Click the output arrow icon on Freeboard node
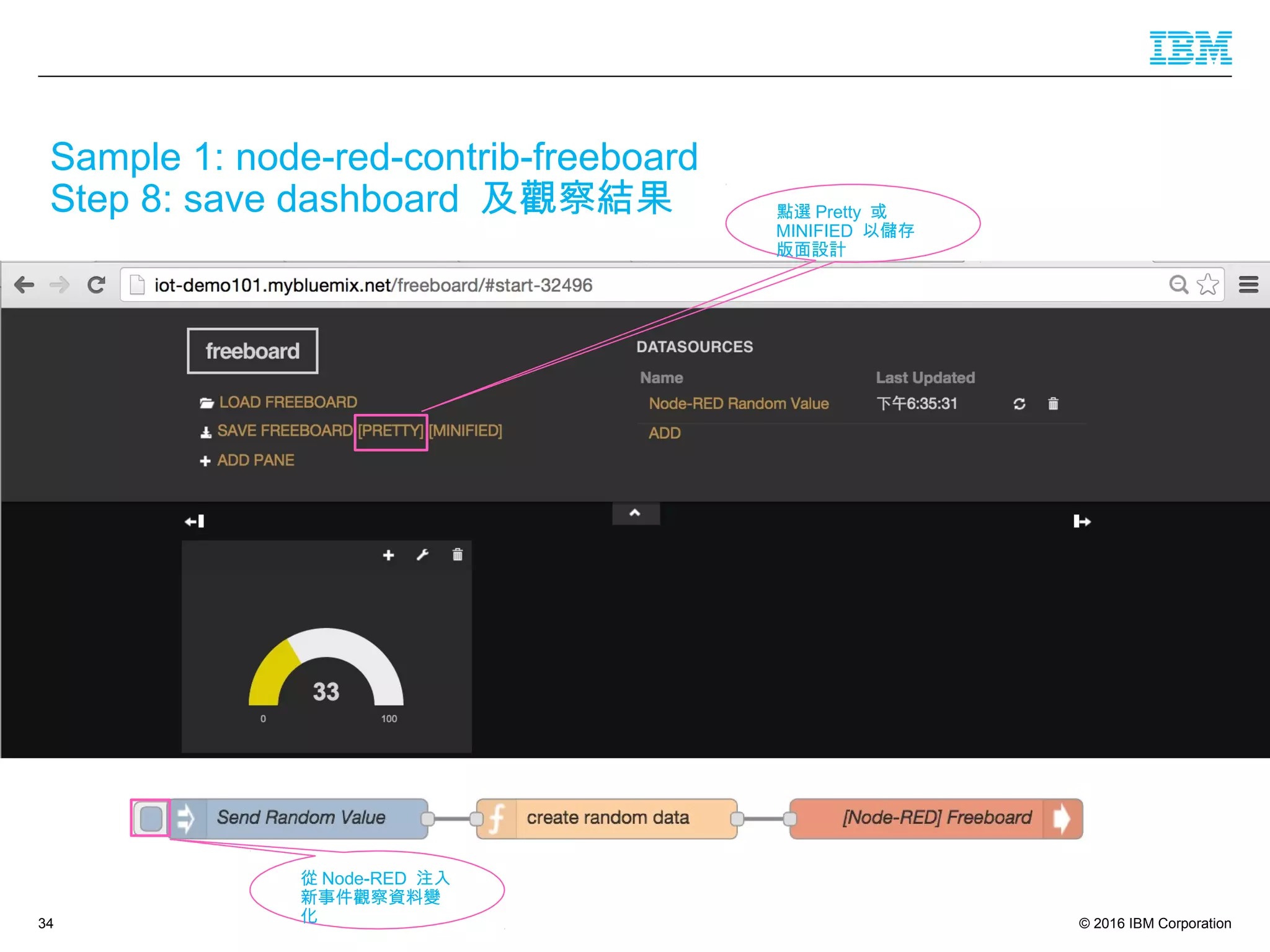 [1062, 819]
